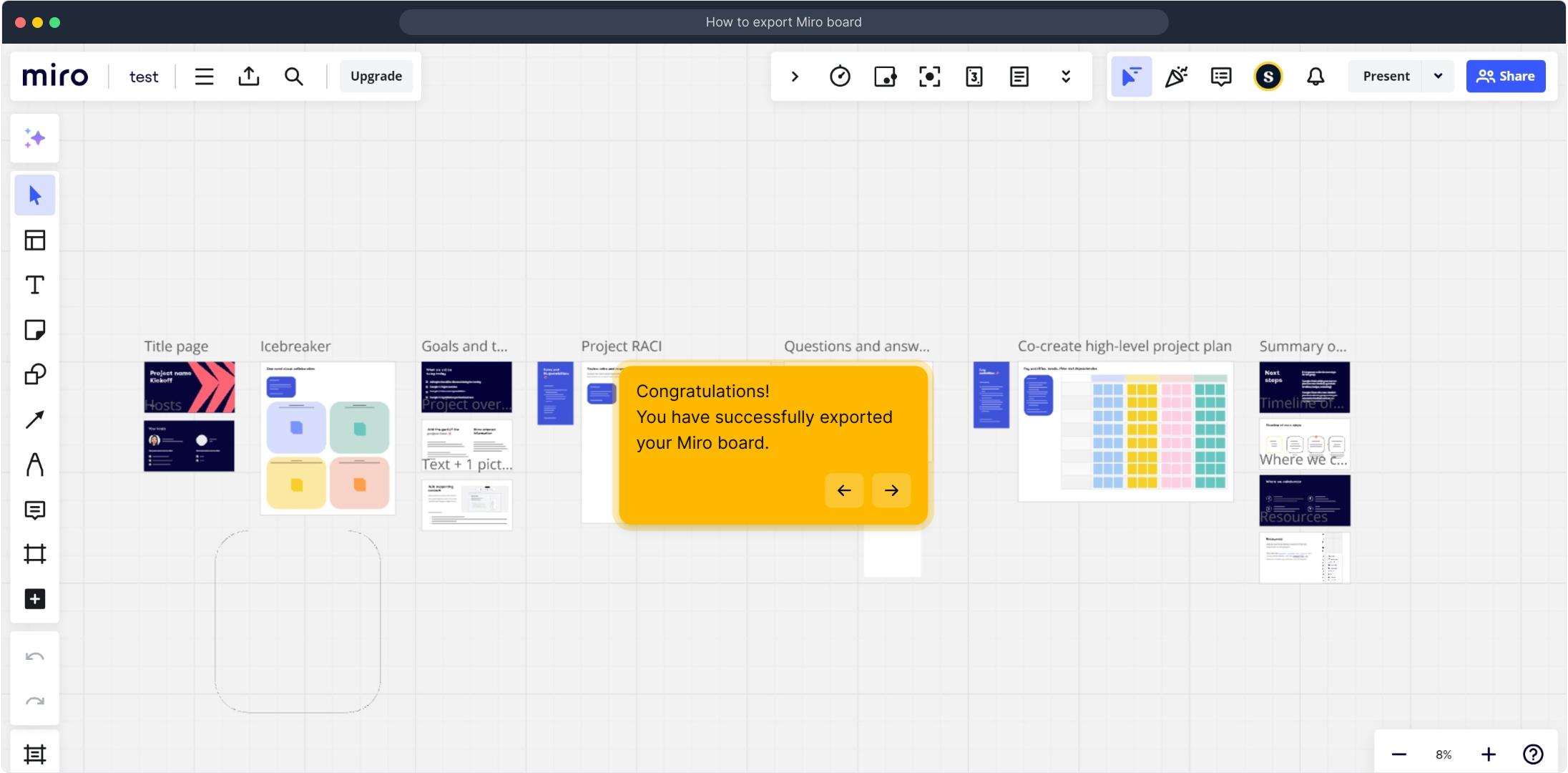Expand the Present dropdown arrow
Image resolution: width=1568 pixels, height=773 pixels.
pos(1438,77)
